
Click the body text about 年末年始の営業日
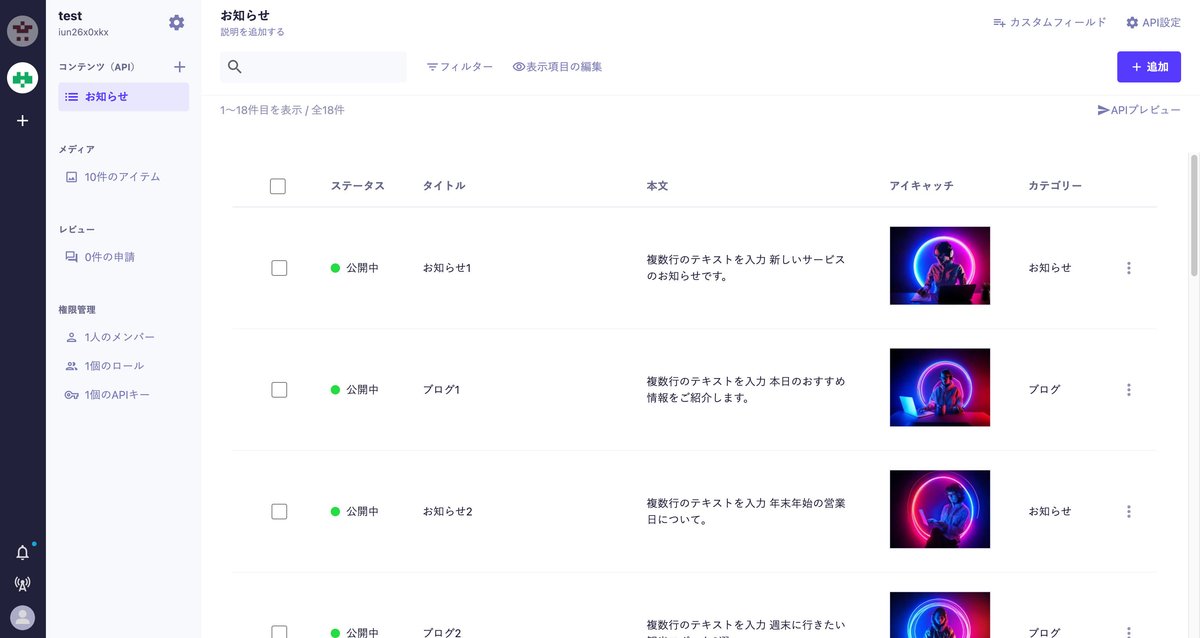pyautogui.click(x=746, y=511)
